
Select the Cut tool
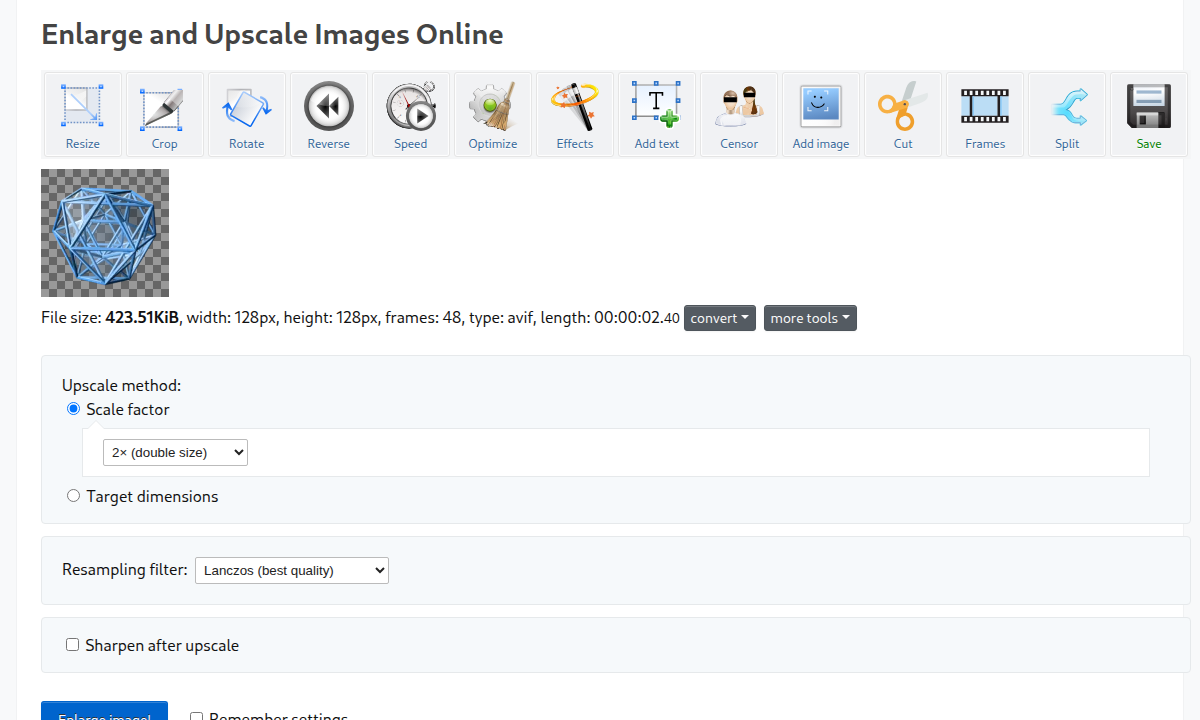pos(902,114)
